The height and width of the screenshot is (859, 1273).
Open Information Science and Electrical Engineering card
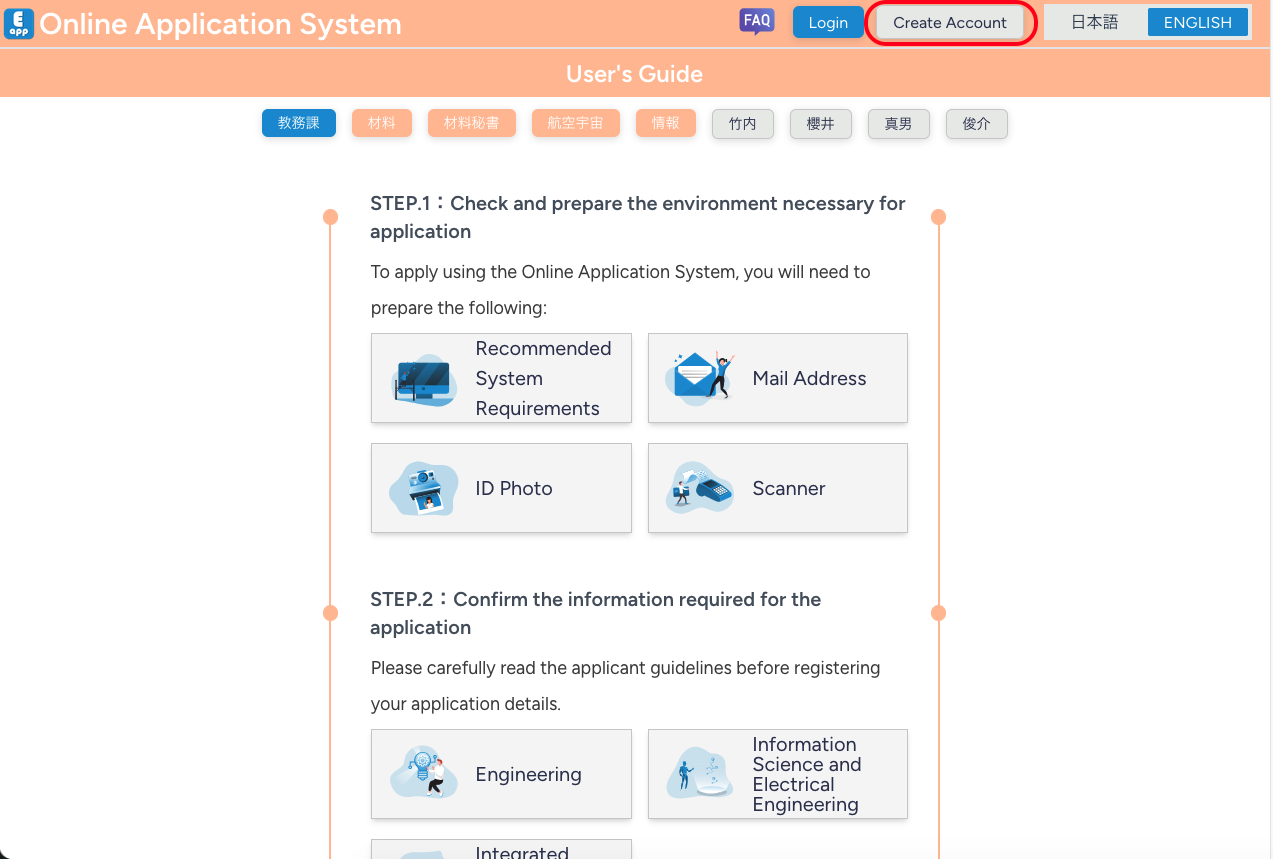[x=778, y=774]
